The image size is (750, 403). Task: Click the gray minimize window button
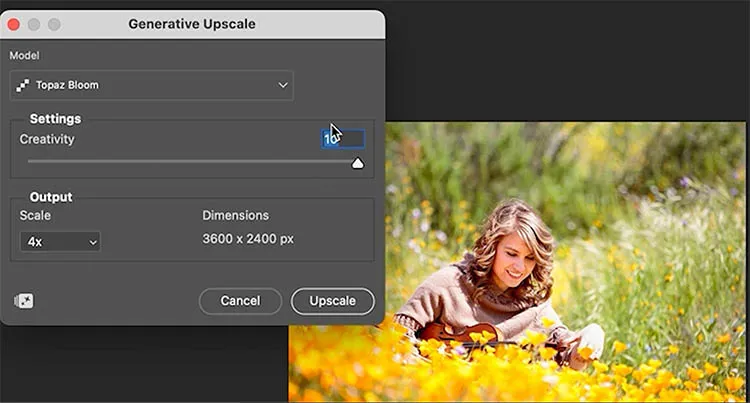[x=34, y=24]
